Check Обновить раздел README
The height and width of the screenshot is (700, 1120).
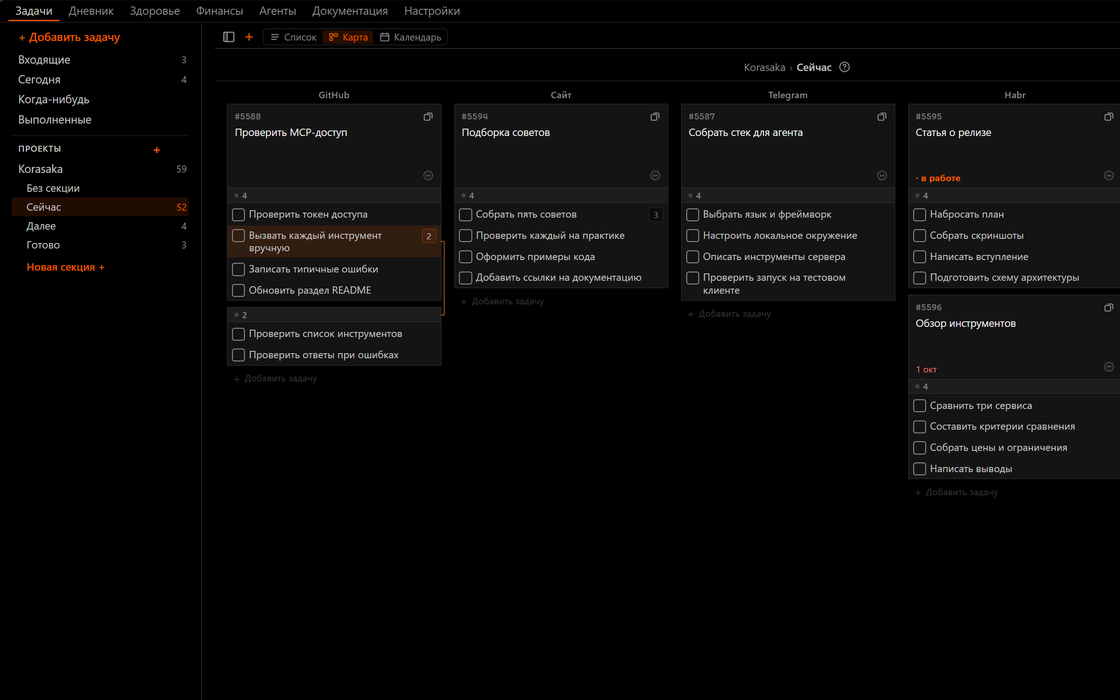pos(239,291)
